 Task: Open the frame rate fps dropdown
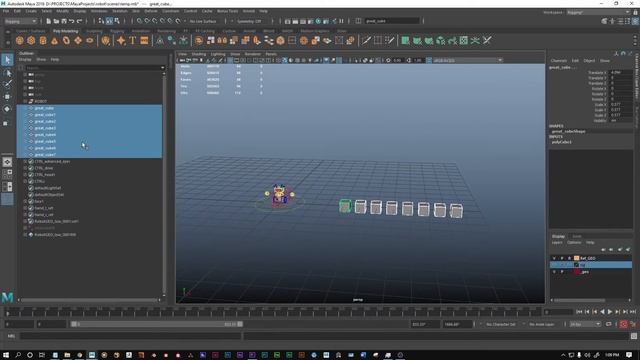click(x=585, y=324)
